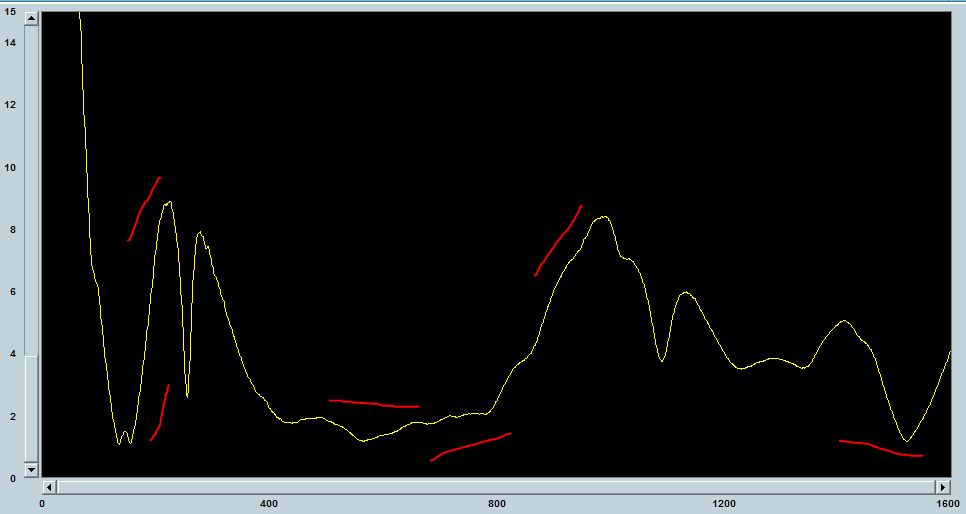Select the short steep red segment near y 2
966x514 pixels.
tap(160, 414)
